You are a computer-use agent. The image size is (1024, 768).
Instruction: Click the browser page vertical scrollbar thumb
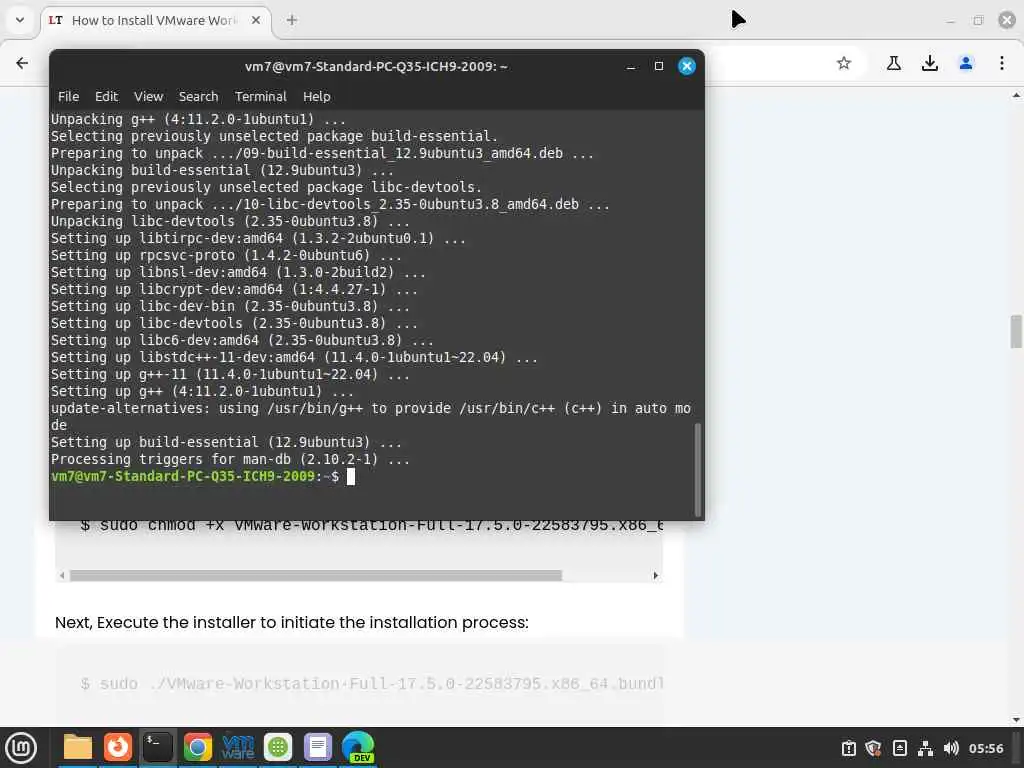[x=1016, y=332]
